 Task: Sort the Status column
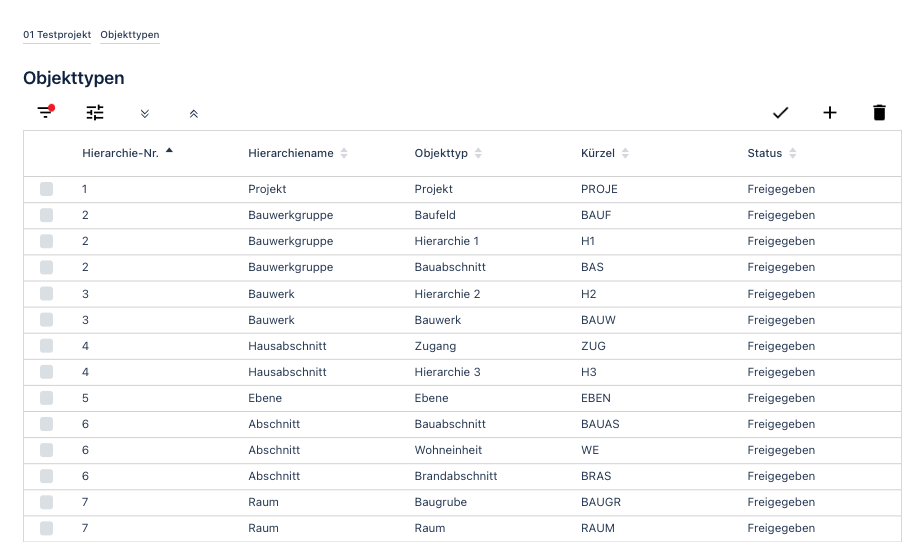[793, 153]
